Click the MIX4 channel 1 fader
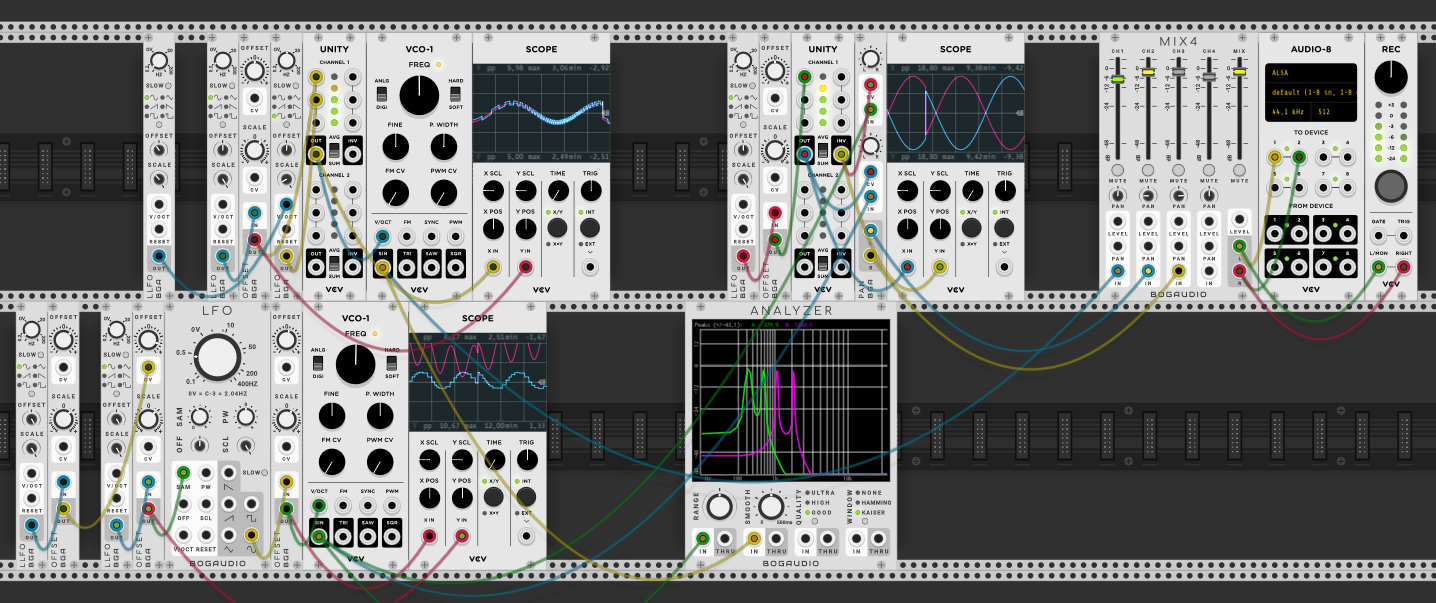Screen dimensions: 1436x603 (1117, 79)
